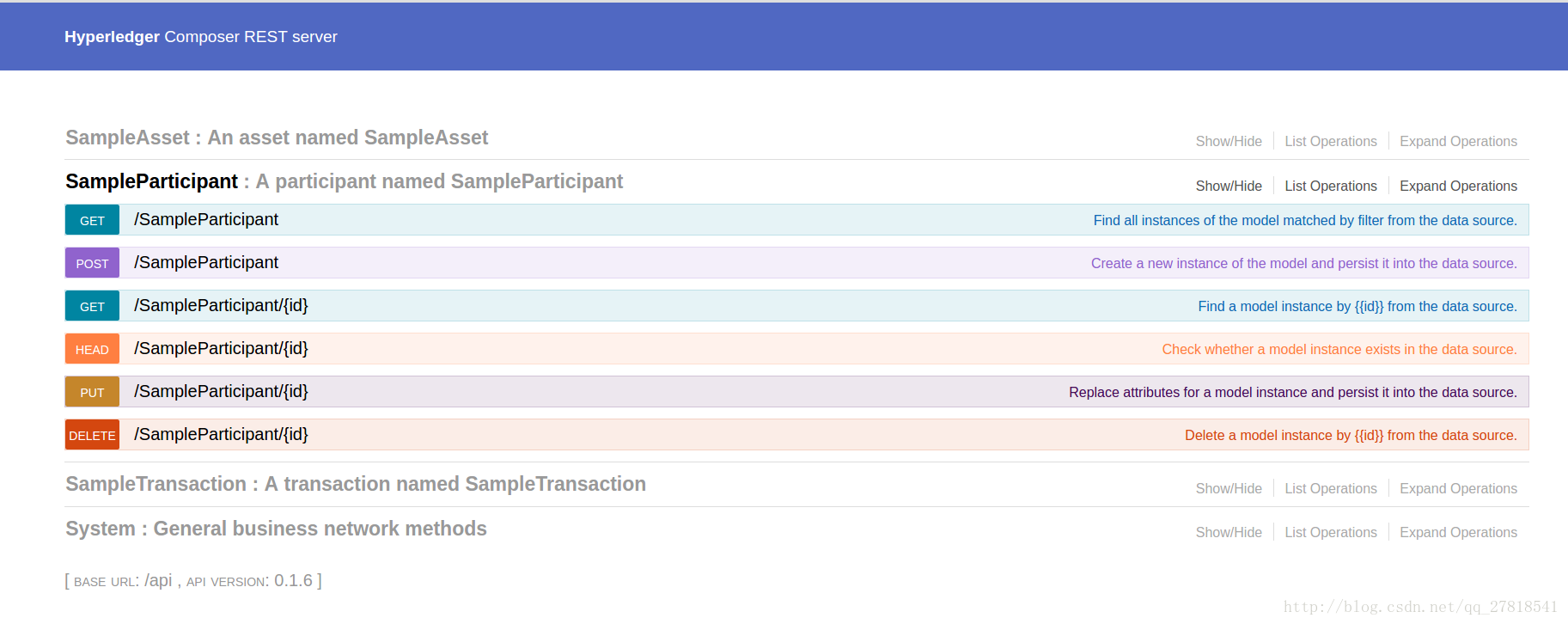This screenshot has width=1568, height=624.
Task: Click 'Replace attributes for a model instance' description
Action: point(1293,393)
